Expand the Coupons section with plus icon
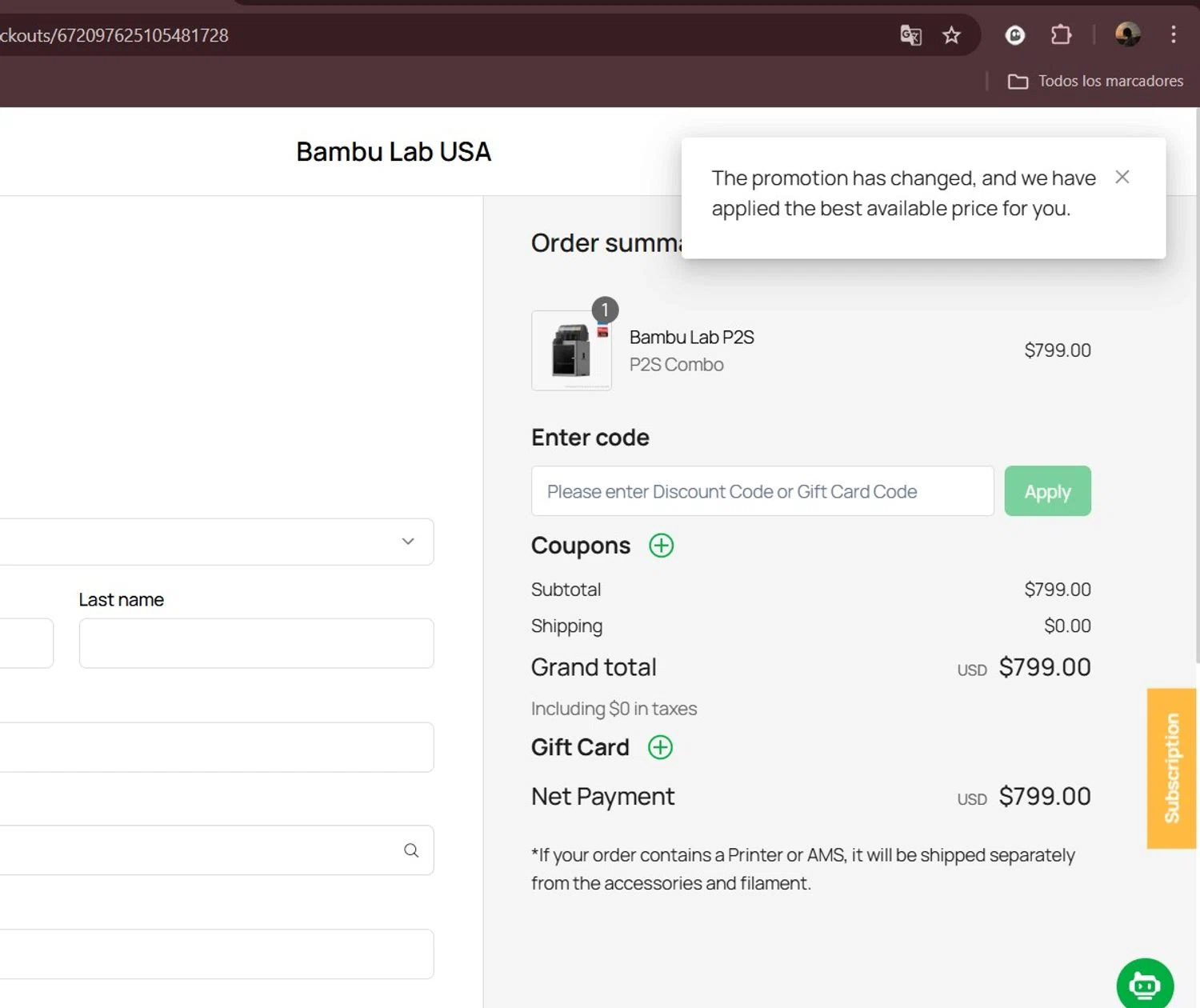The image size is (1200, 1008). (661, 546)
